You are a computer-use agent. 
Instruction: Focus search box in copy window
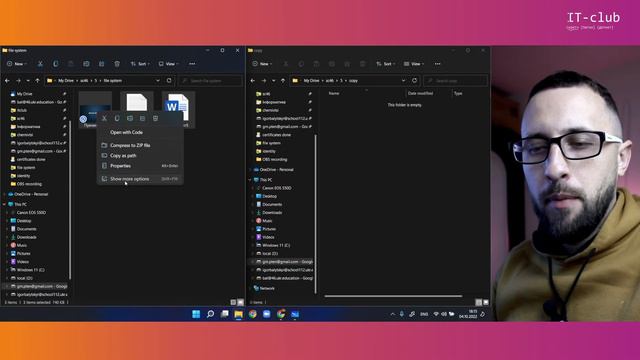click(x=456, y=81)
